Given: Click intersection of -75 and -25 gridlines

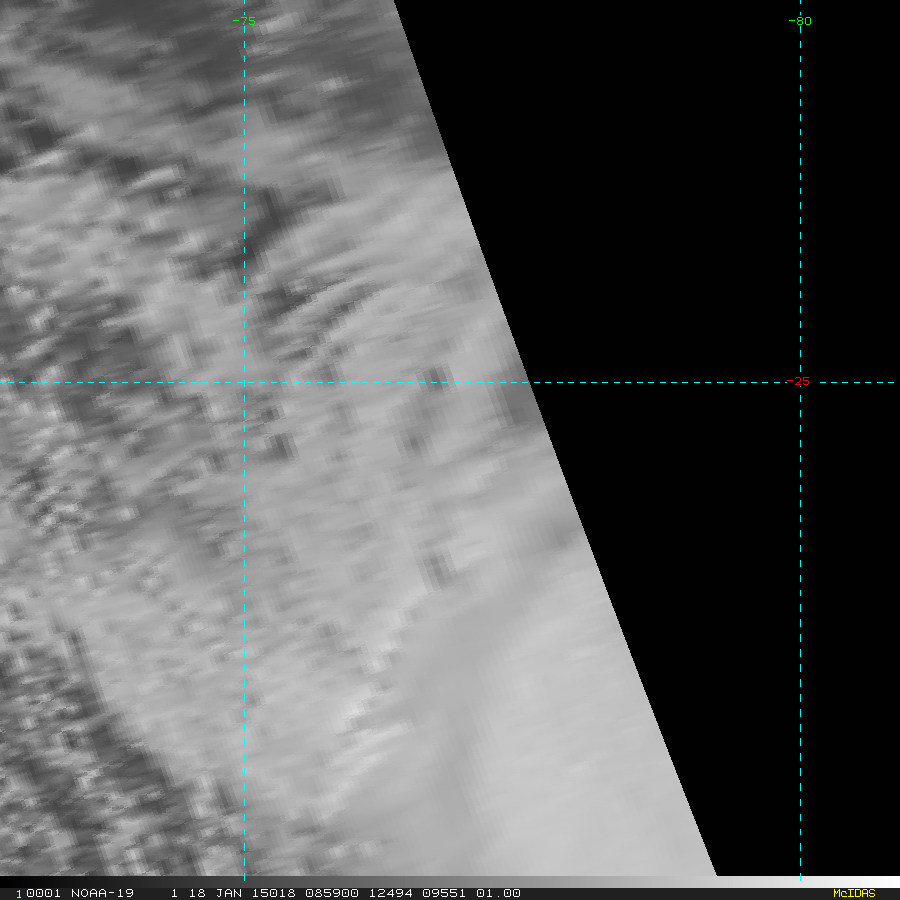Looking at the screenshot, I should [x=244, y=382].
